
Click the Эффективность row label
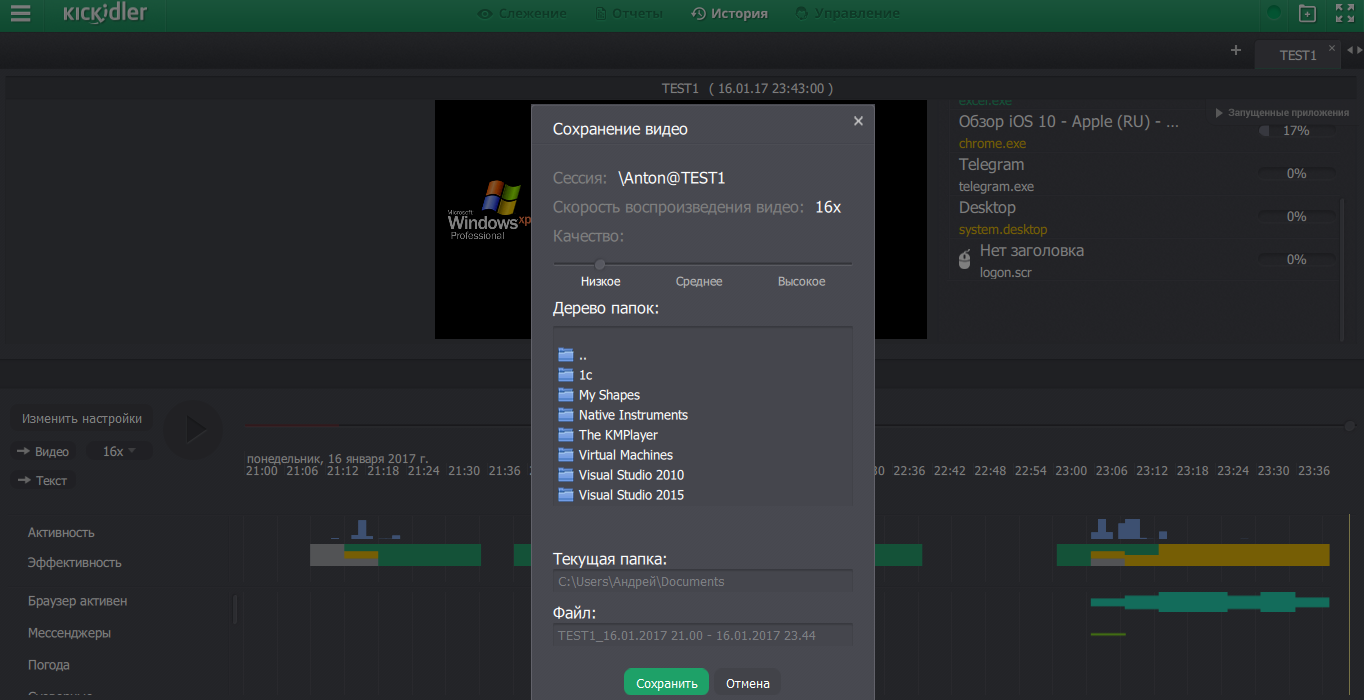[x=75, y=563]
